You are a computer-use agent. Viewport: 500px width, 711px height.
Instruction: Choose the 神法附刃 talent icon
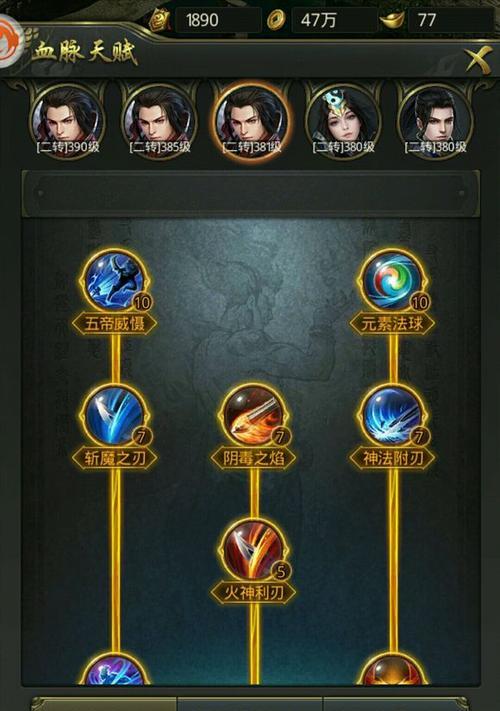[392, 416]
